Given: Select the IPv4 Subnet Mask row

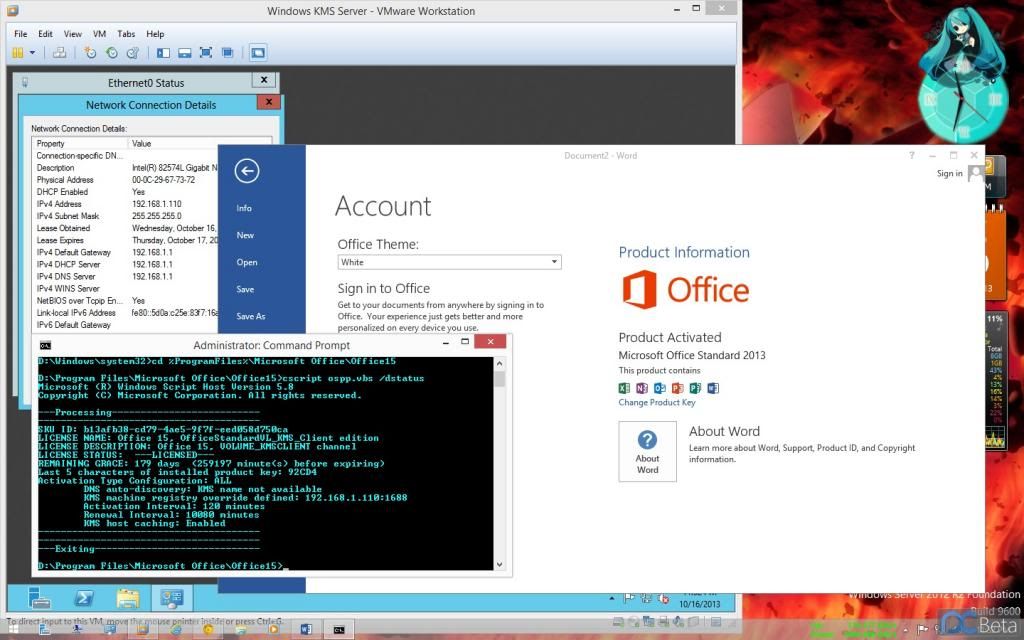Looking at the screenshot, I should click(127, 216).
